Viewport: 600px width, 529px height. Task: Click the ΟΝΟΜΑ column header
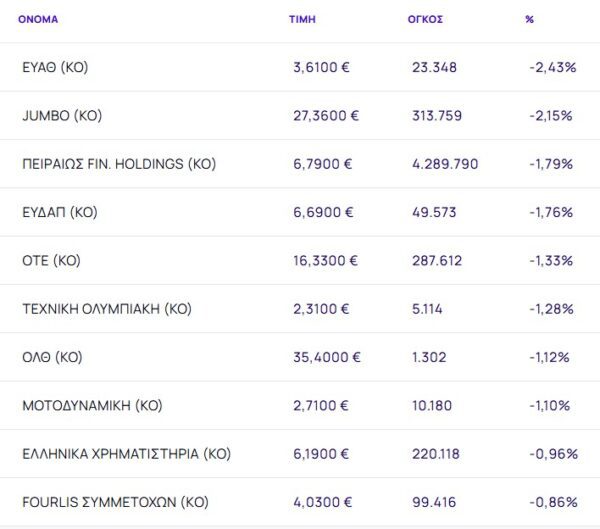click(38, 19)
